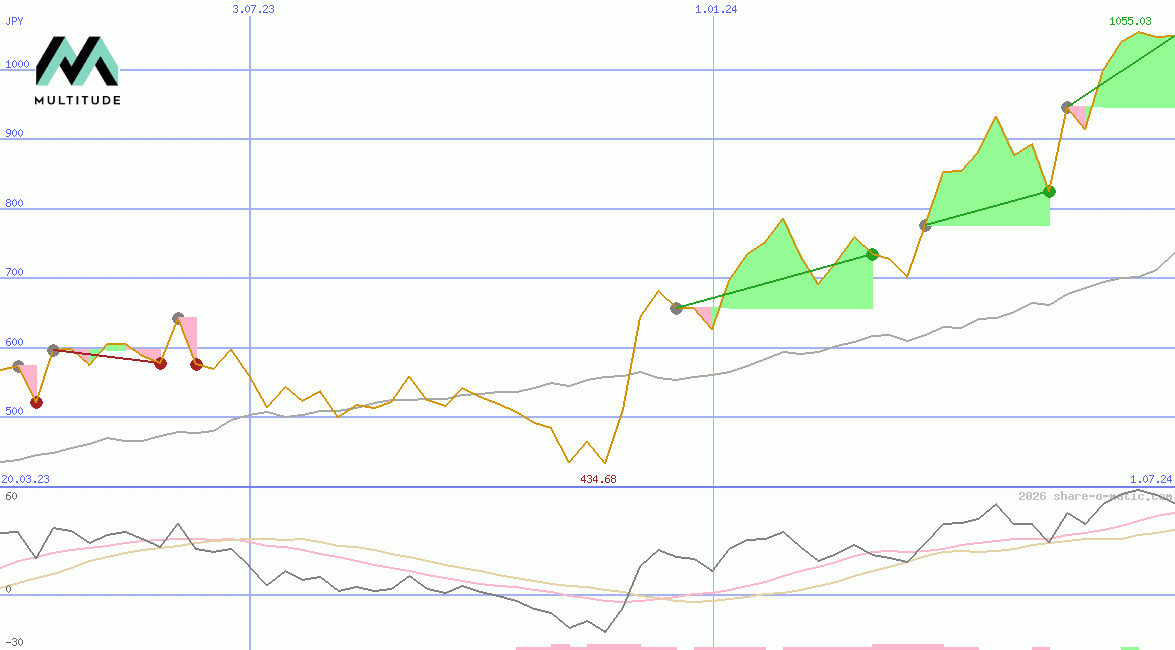The image size is (1175, 650).
Task: Open the share-o-matic.com watermark link
Action: pyautogui.click(x=1095, y=496)
